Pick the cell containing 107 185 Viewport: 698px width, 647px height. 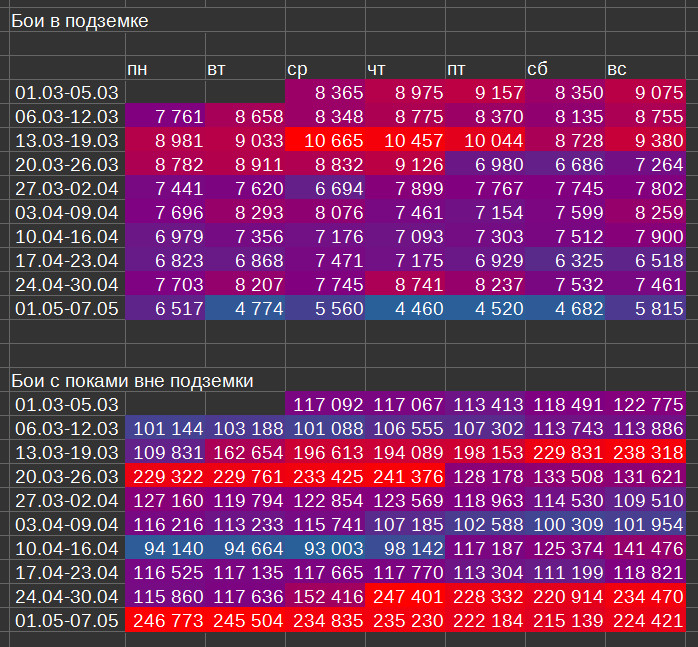[406, 525]
